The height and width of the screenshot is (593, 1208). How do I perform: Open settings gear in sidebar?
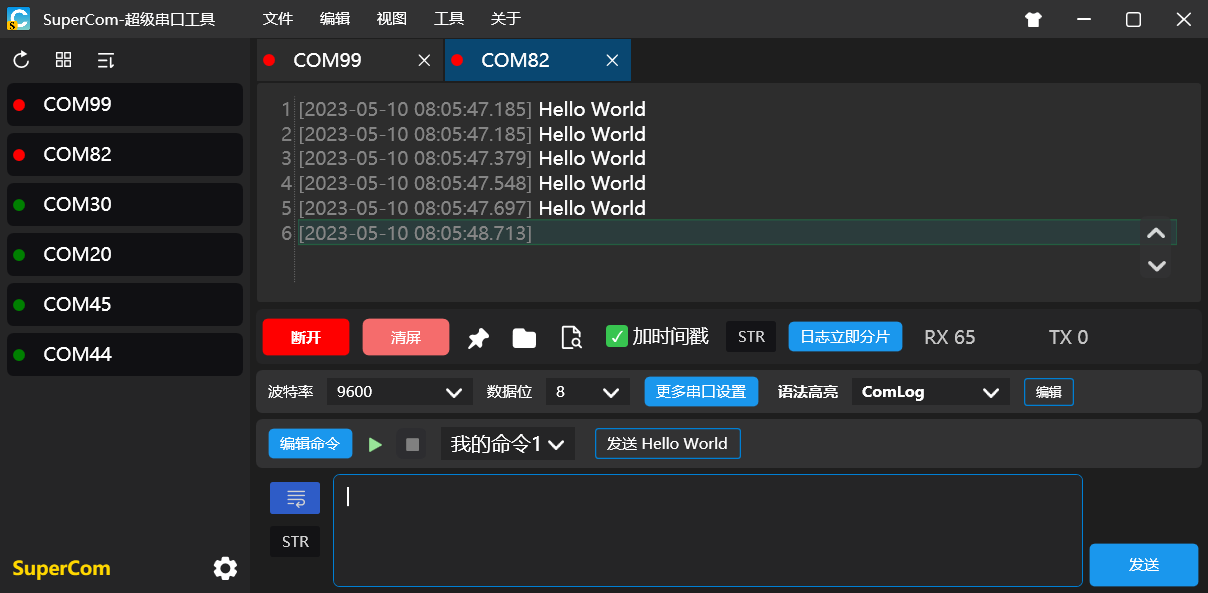(x=225, y=568)
